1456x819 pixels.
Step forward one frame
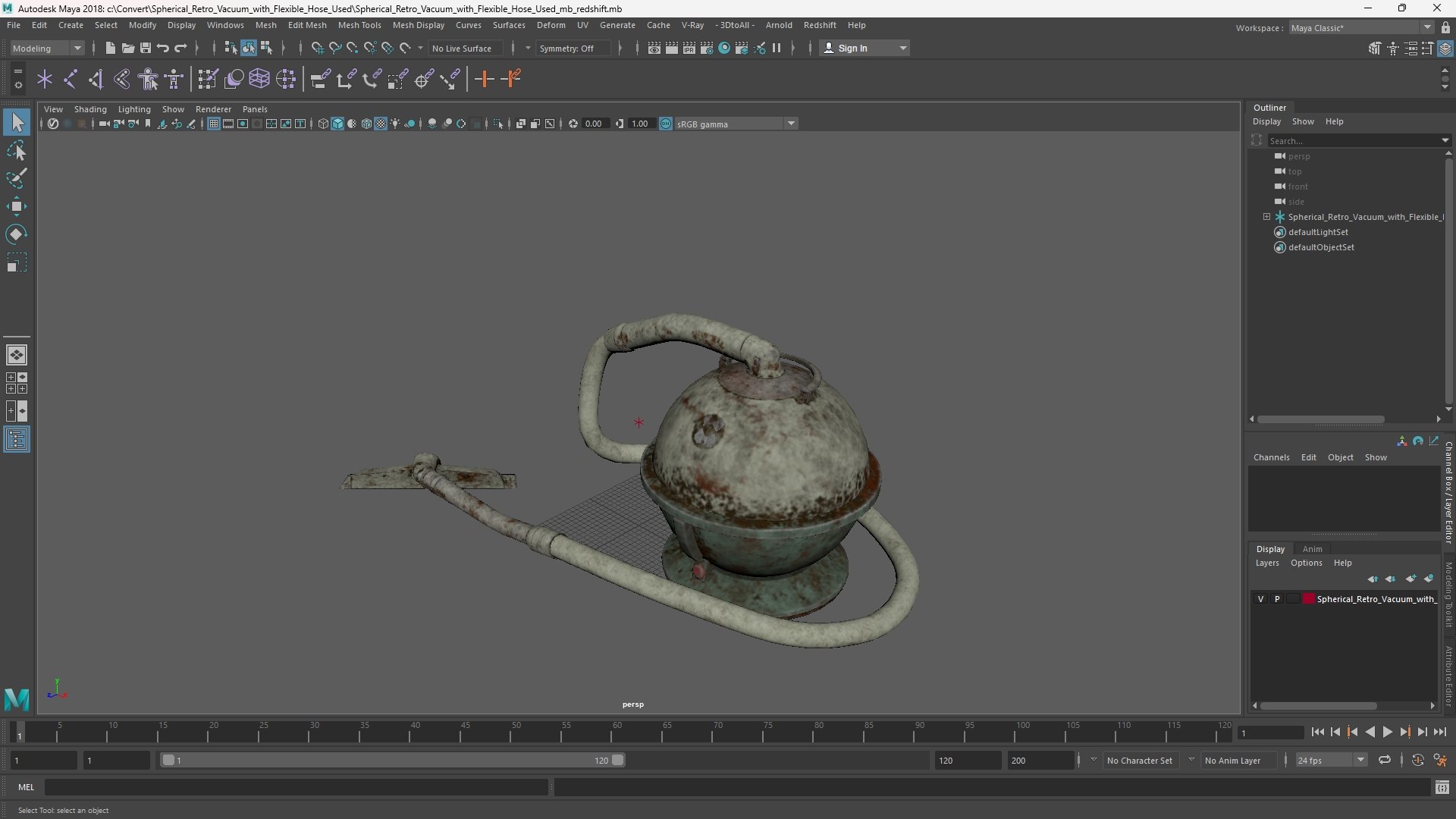(x=1422, y=733)
